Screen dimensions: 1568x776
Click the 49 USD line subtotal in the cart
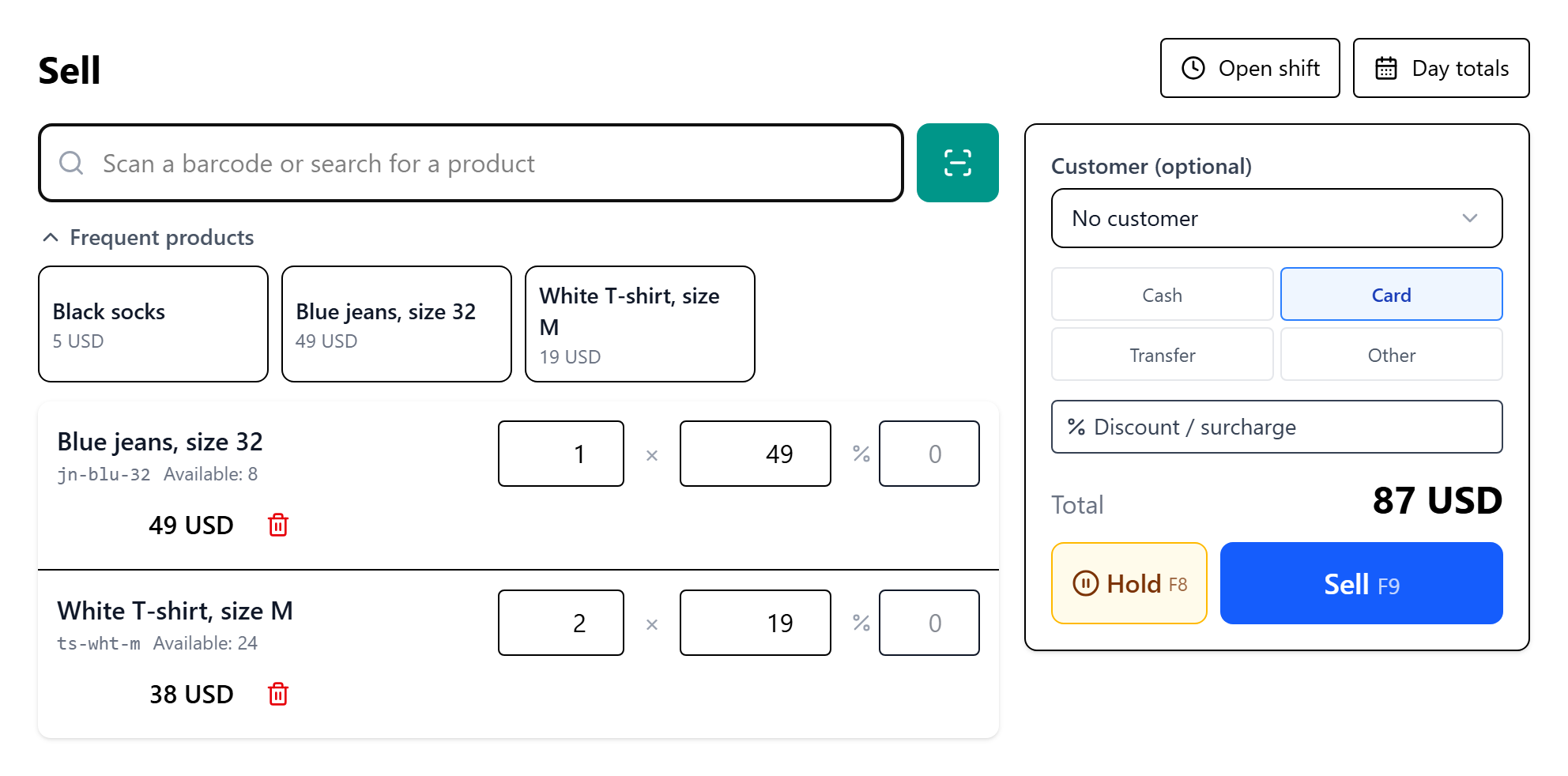pos(191,525)
